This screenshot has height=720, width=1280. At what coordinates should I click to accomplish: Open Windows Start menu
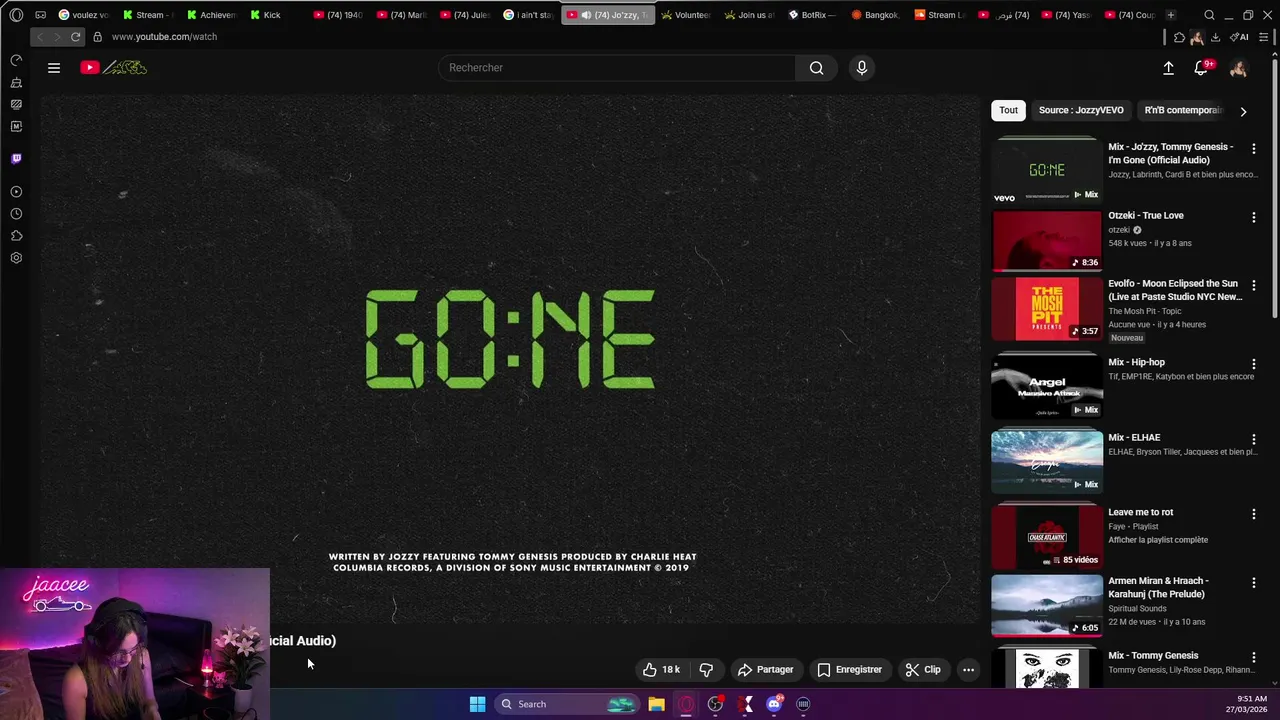pos(477,704)
